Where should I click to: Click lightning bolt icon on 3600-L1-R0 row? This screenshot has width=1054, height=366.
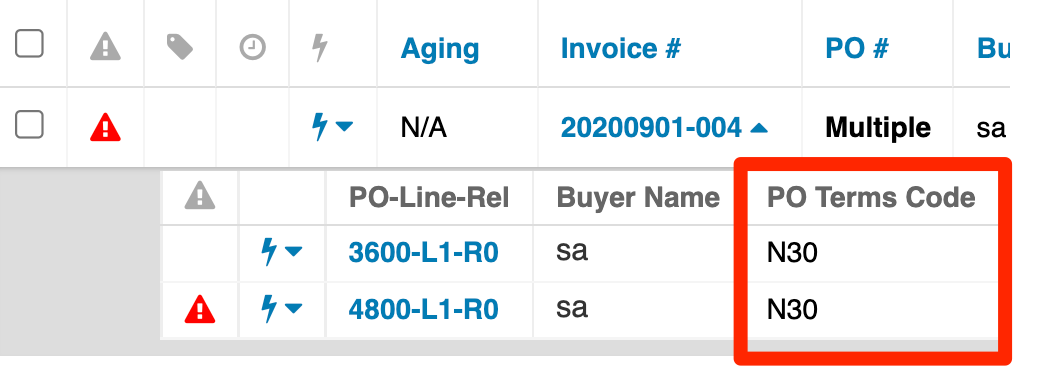(269, 252)
